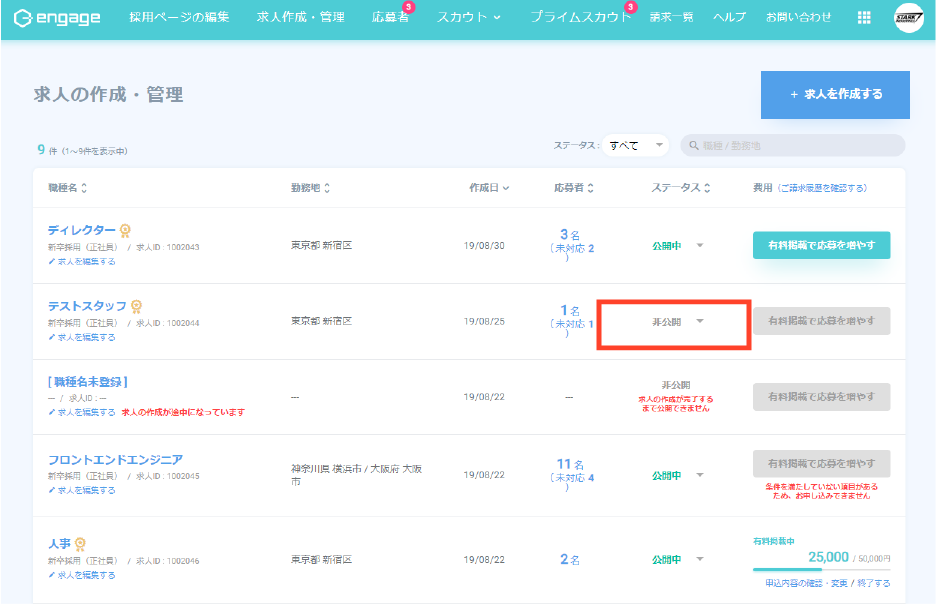
Task: Open the 公開中 status dropdown for 人事
Action: (x=678, y=560)
